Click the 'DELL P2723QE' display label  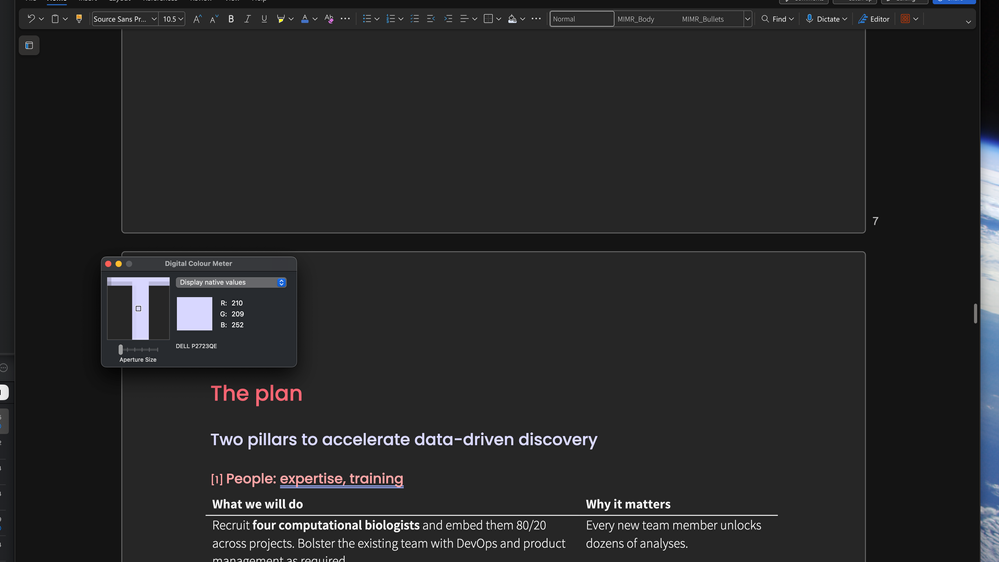(196, 346)
